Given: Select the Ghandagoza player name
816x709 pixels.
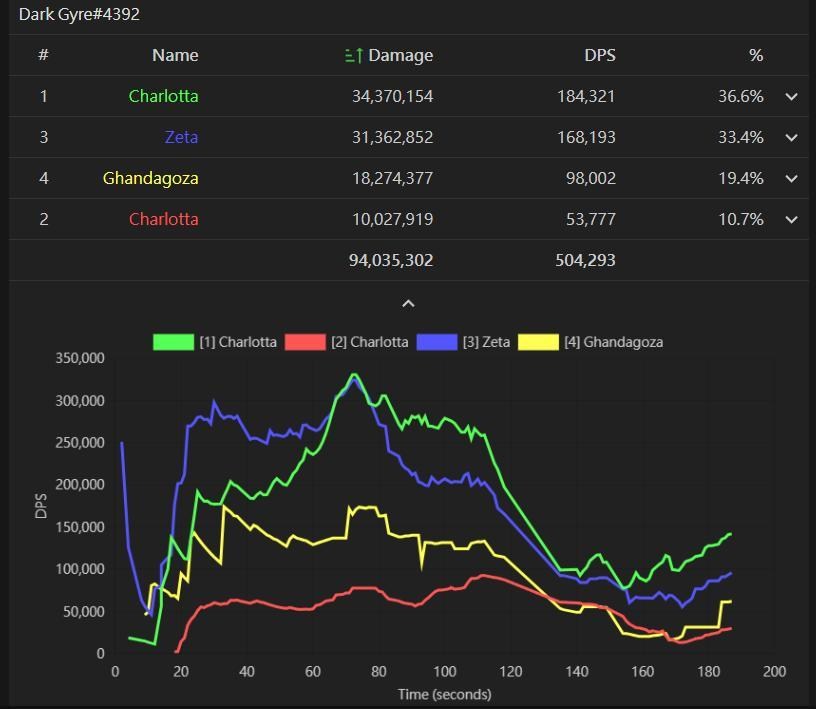Looking at the screenshot, I should click(x=150, y=179).
